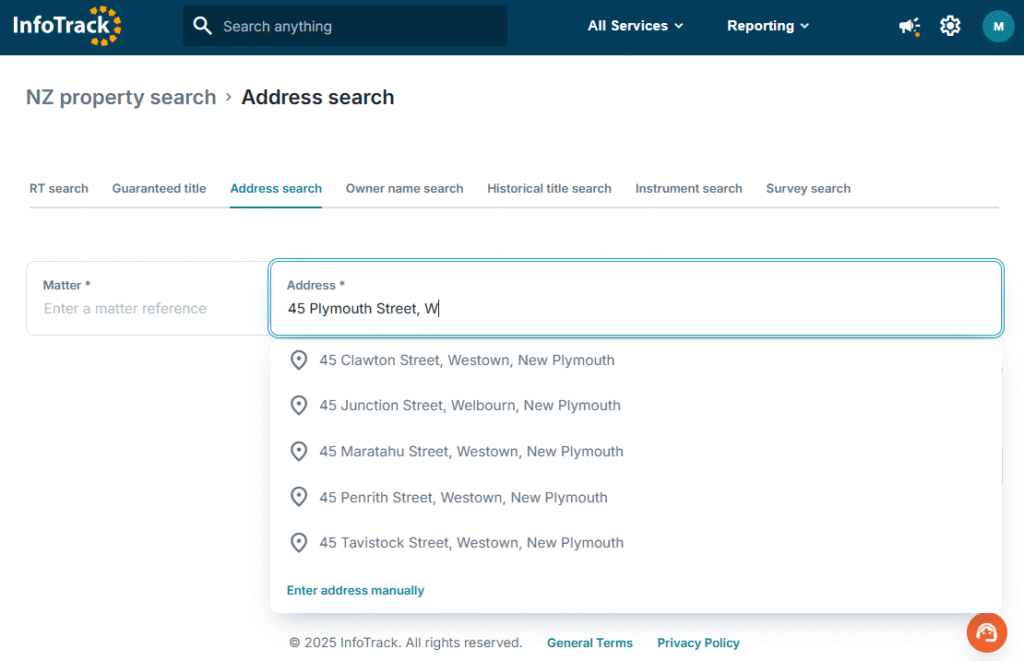Click the Matter reference input field

point(146,309)
